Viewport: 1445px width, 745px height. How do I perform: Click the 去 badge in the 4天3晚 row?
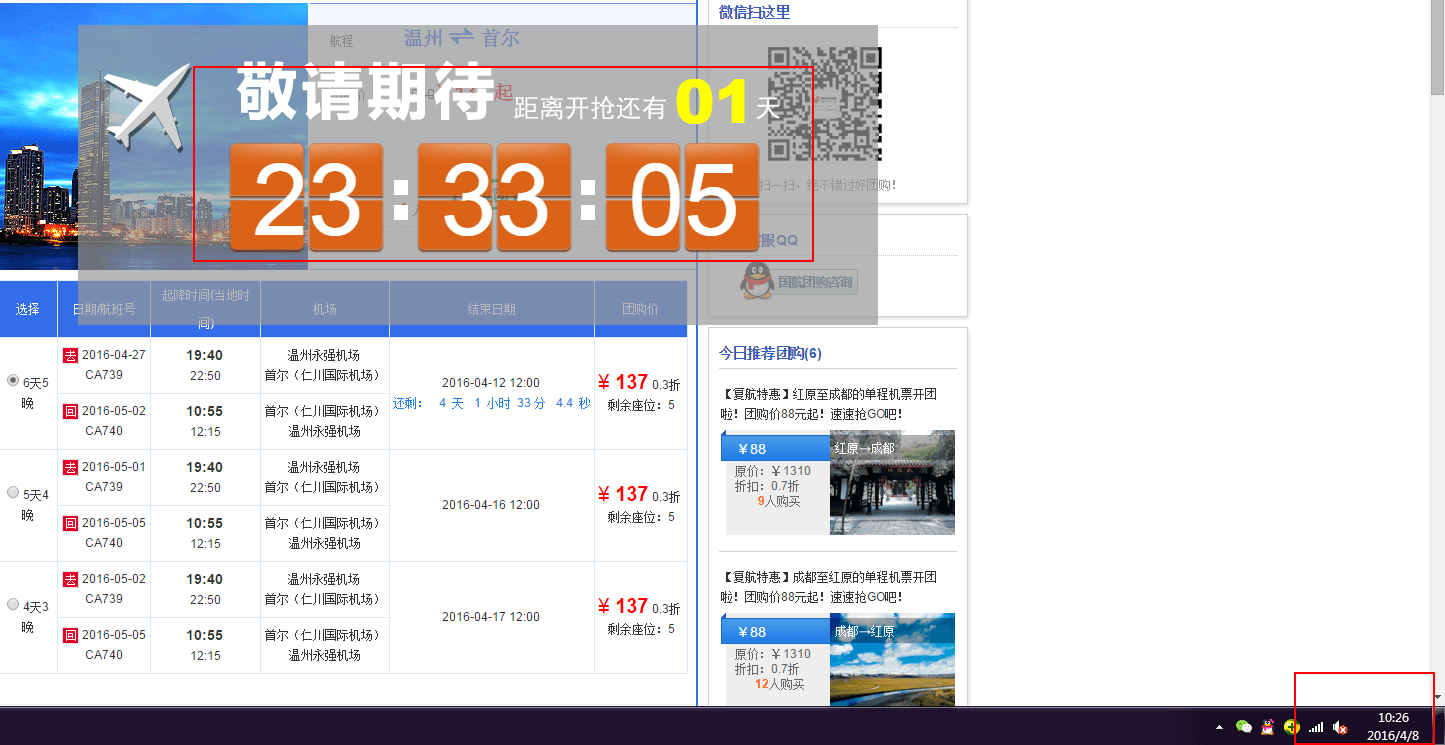(70, 579)
